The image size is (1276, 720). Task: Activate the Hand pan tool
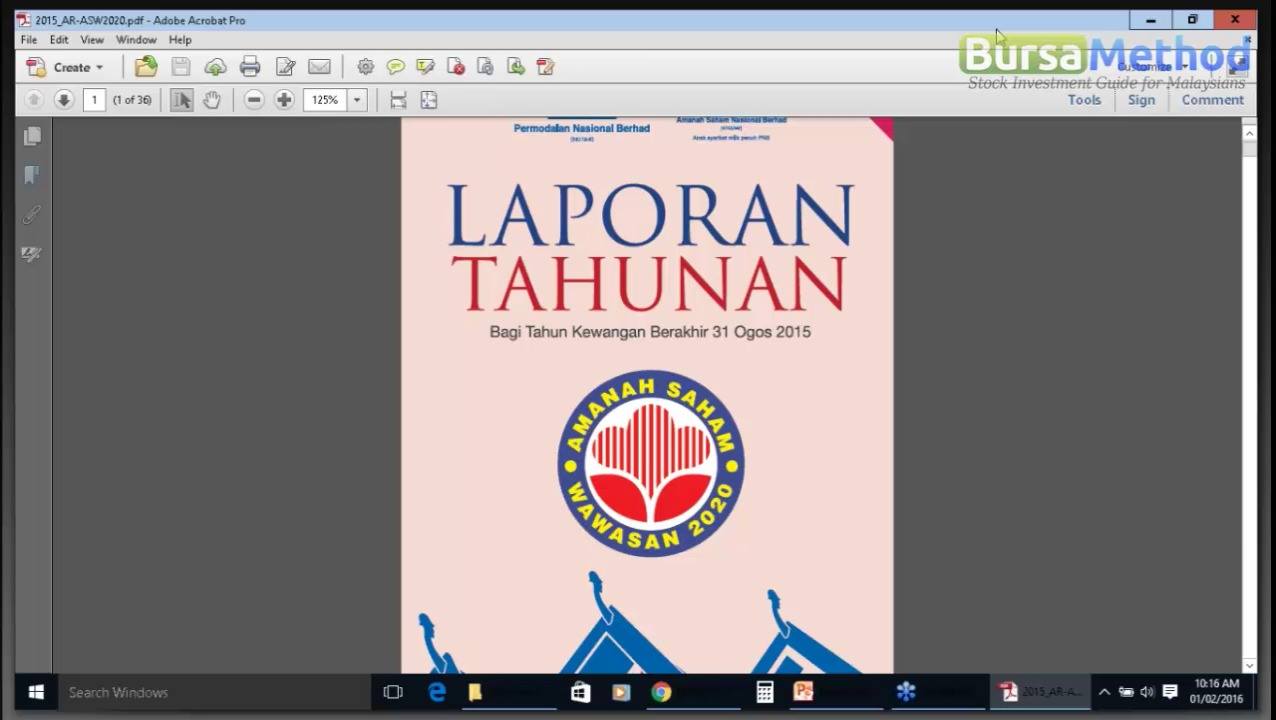[x=211, y=100]
